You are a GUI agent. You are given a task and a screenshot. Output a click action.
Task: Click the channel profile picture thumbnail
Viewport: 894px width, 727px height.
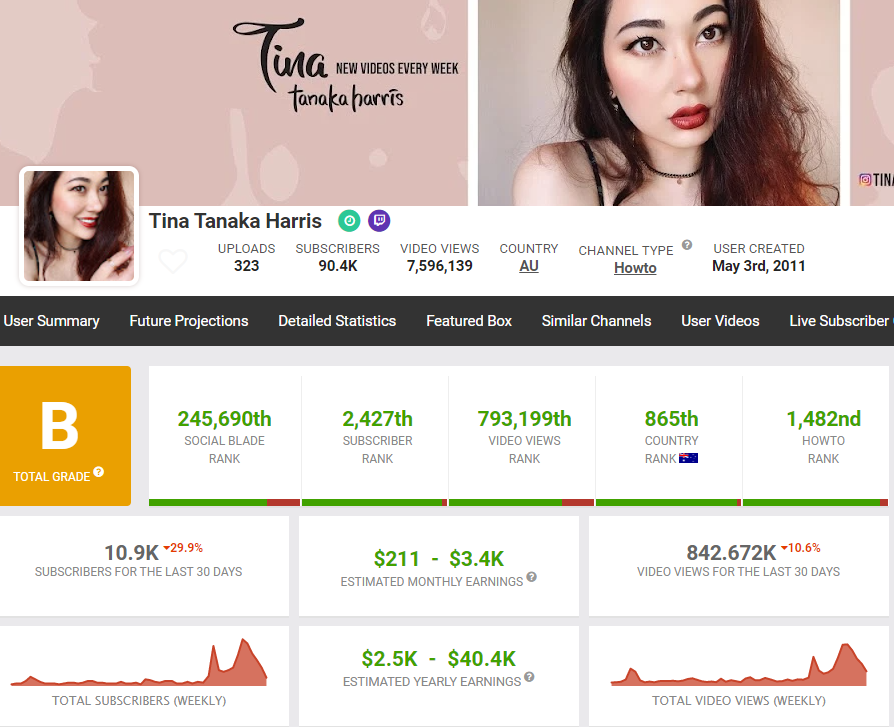pyautogui.click(x=79, y=226)
